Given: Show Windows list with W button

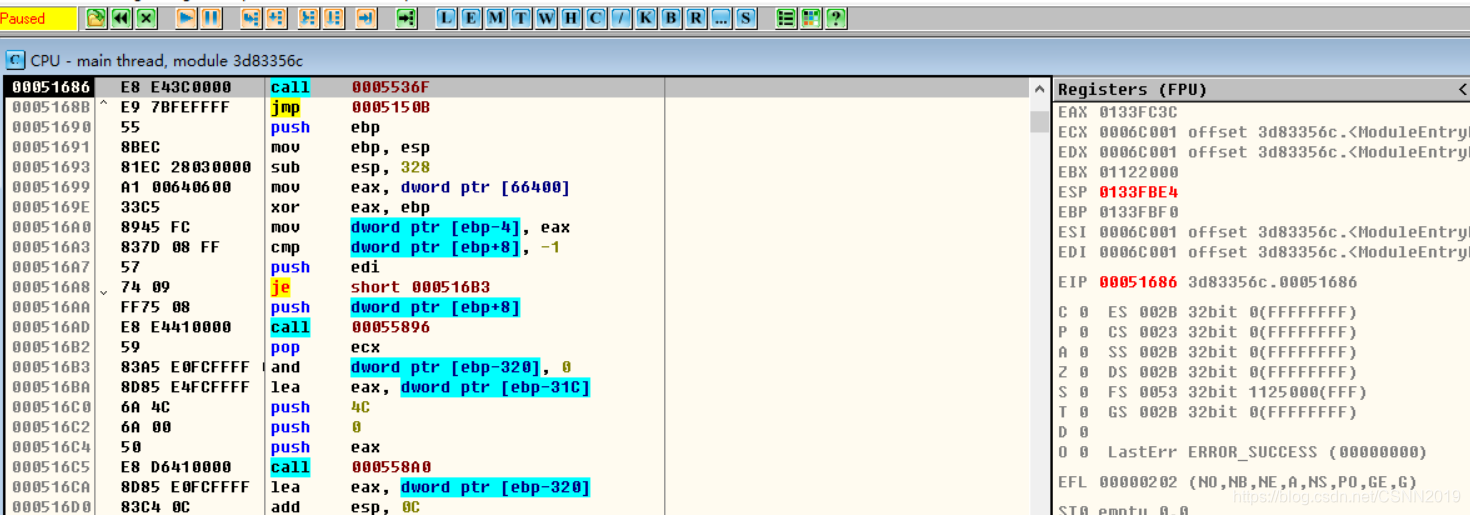Looking at the screenshot, I should pos(546,18).
